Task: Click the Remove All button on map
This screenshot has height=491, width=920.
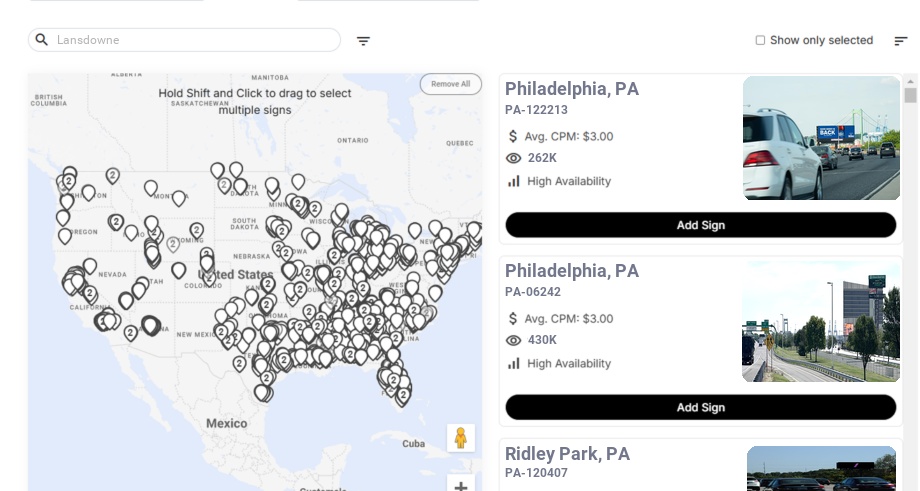Action: coord(450,84)
